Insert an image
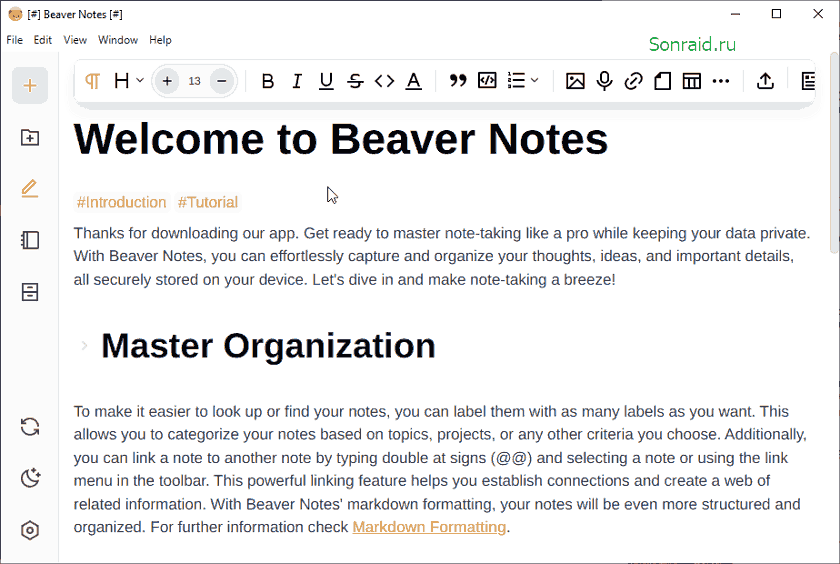840x564 pixels. click(575, 81)
